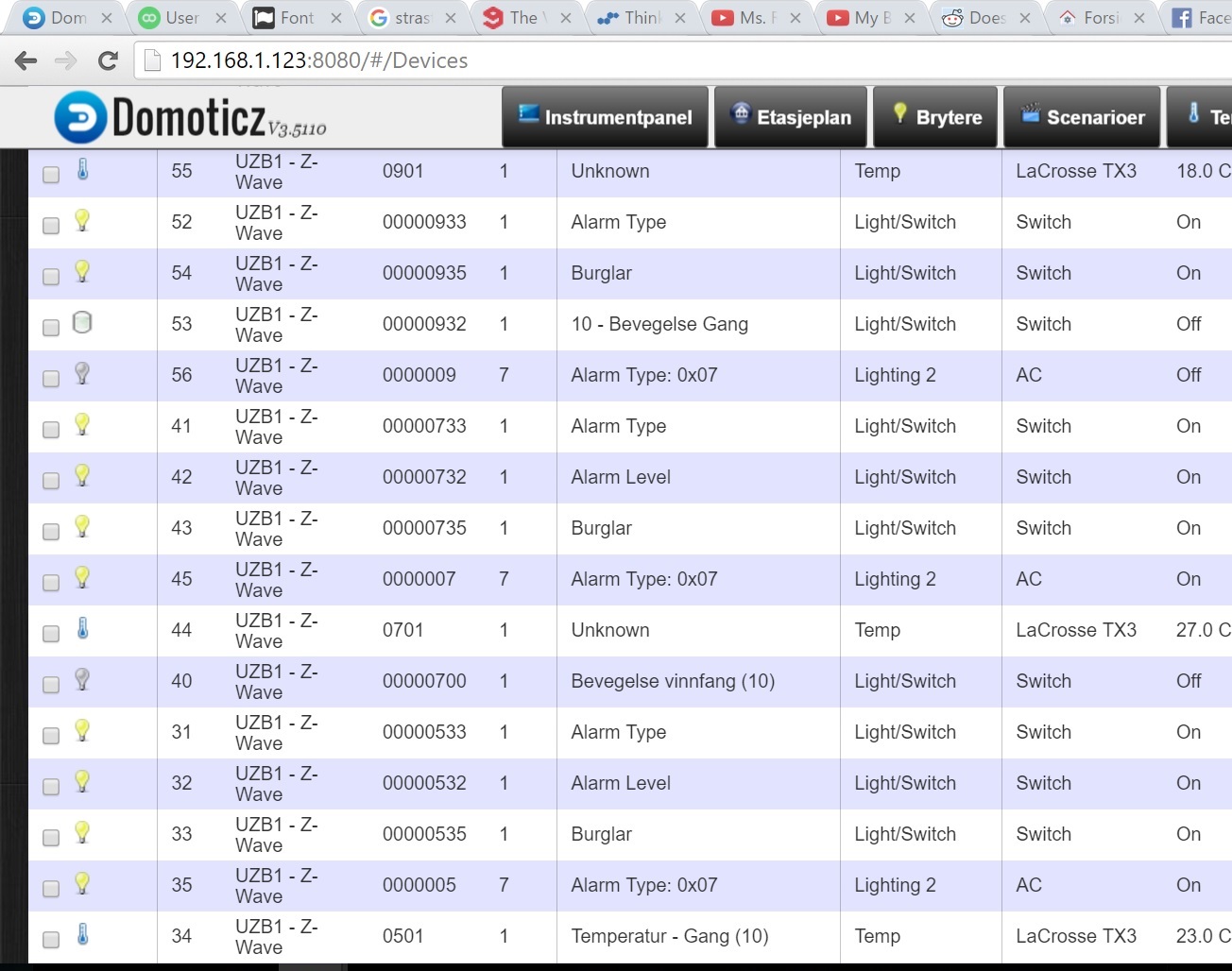1232x971 pixels.
Task: Click the motion sensor icon for device 53
Action: (83, 323)
